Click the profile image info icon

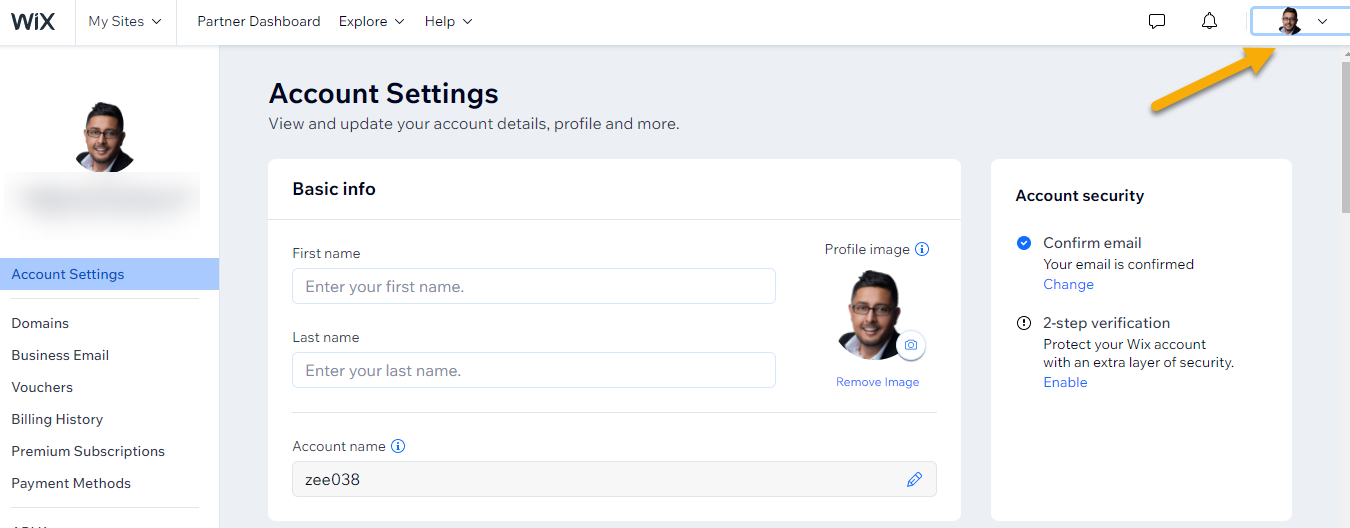click(x=922, y=249)
